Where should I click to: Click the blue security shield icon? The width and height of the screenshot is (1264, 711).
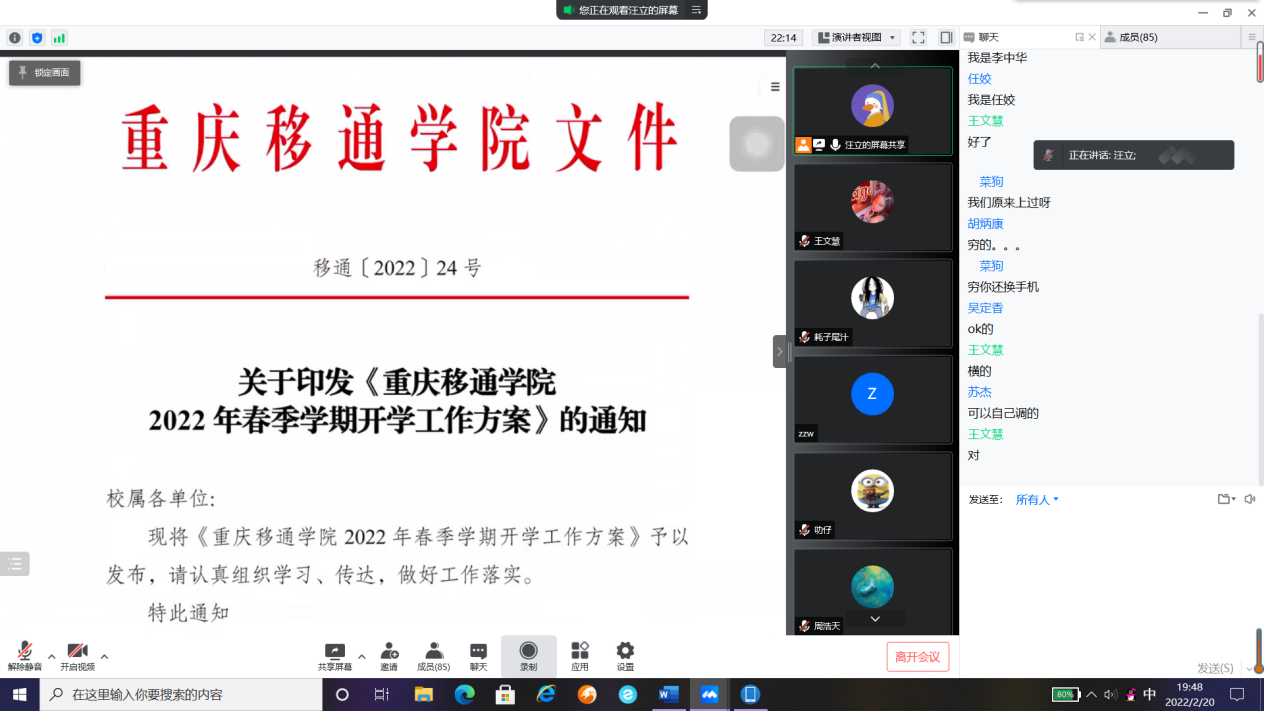(x=37, y=38)
